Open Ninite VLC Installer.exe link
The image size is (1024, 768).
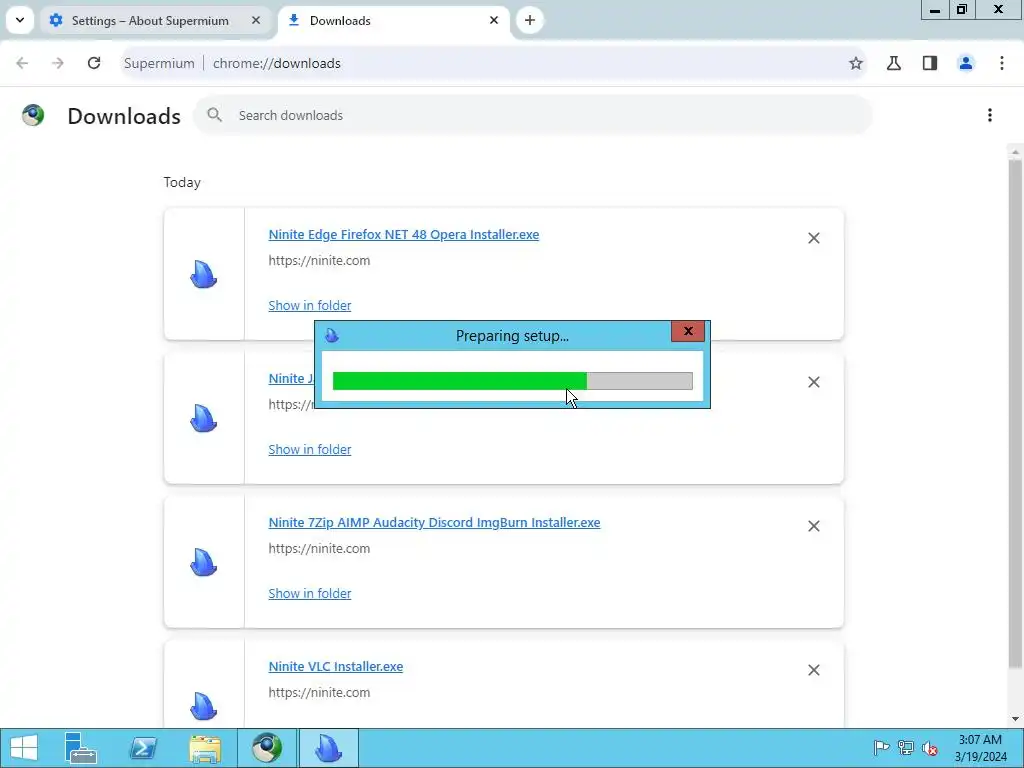coord(336,667)
